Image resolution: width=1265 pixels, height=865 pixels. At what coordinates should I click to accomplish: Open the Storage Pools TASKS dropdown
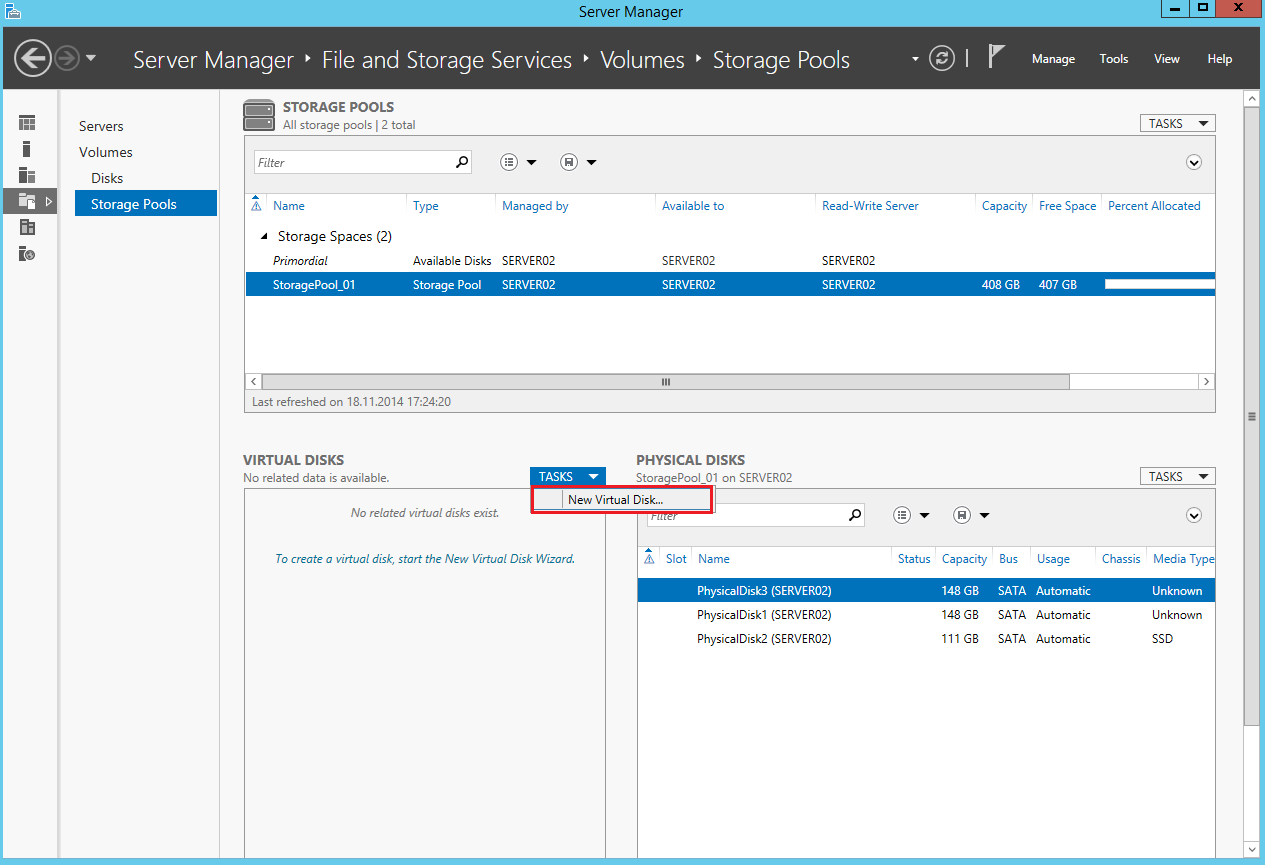coord(1178,123)
